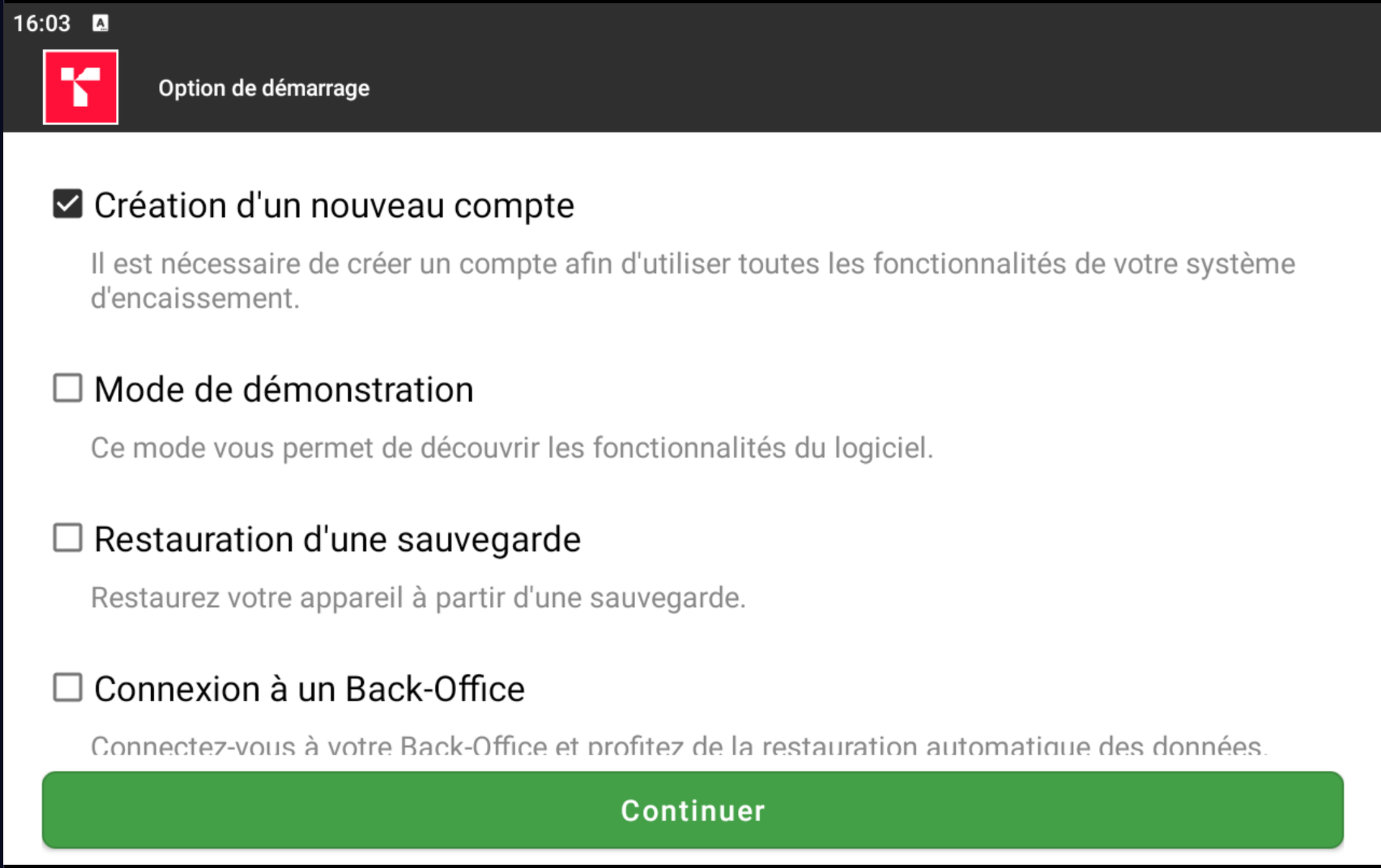Check the "Connexion à un Back-Office" checkbox
1381x868 pixels.
pyautogui.click(x=68, y=687)
